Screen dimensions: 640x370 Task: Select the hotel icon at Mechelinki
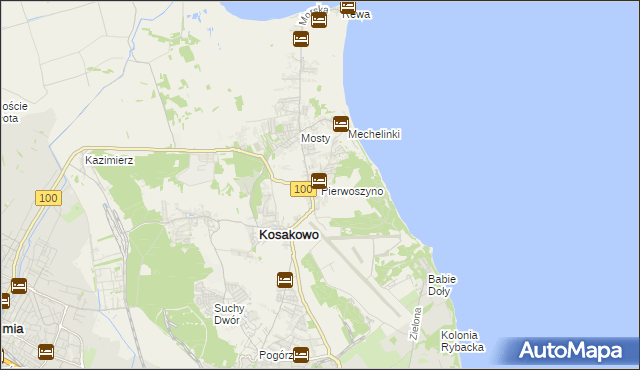click(341, 124)
